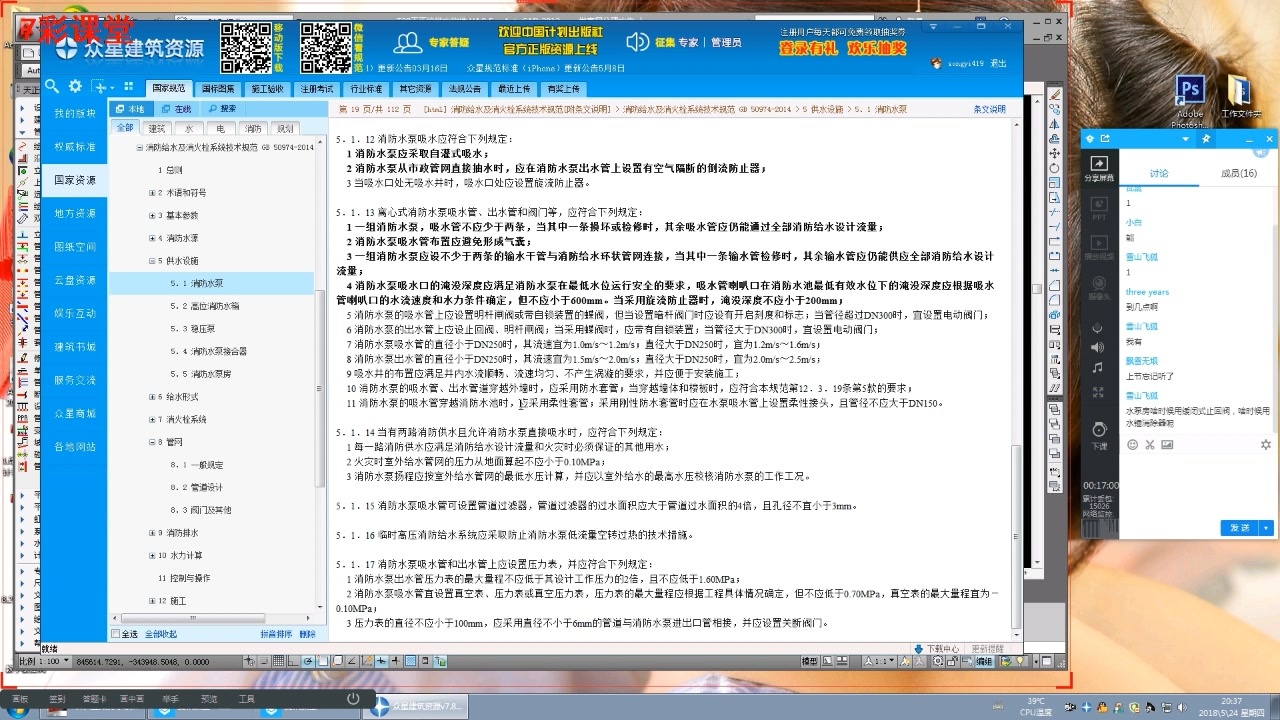Expand chapter 10 水力计算
The height and width of the screenshot is (720, 1280).
pos(151,555)
